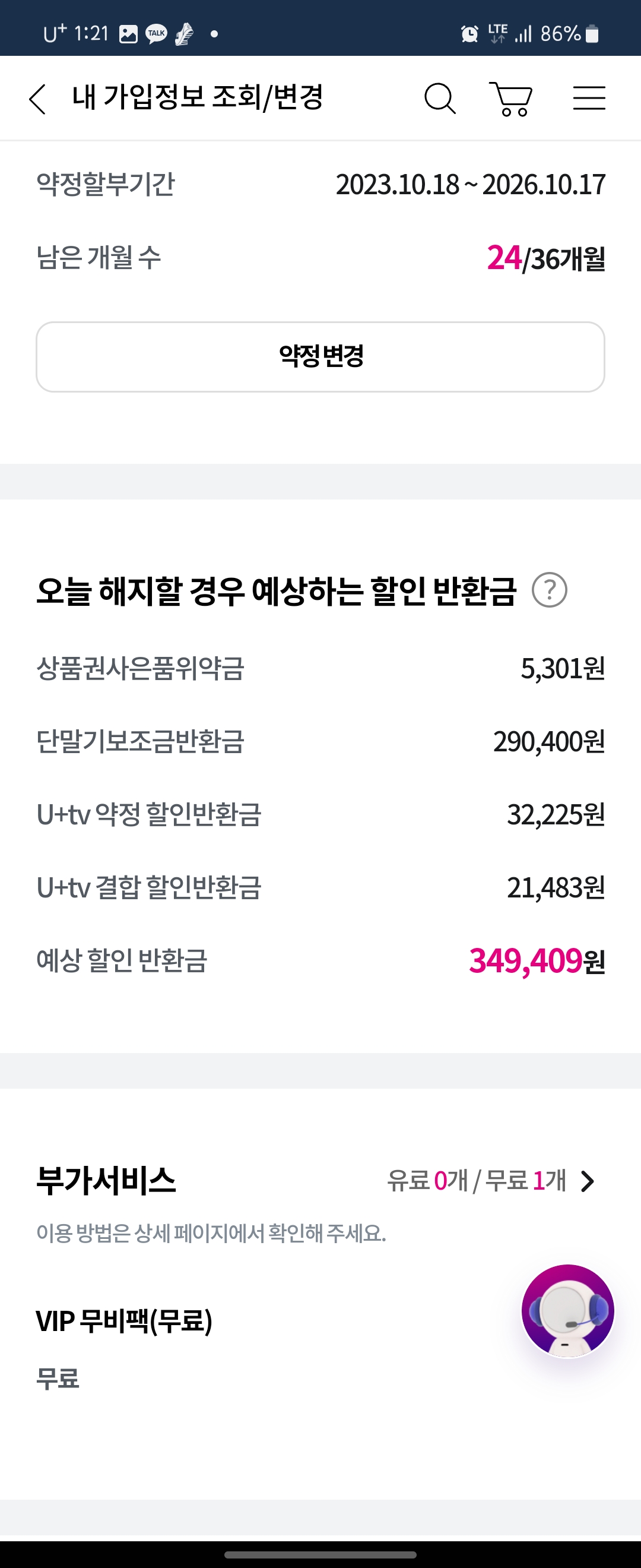This screenshot has width=641, height=1568.
Task: Tap the gallery notification icon in status bar
Action: (128, 34)
